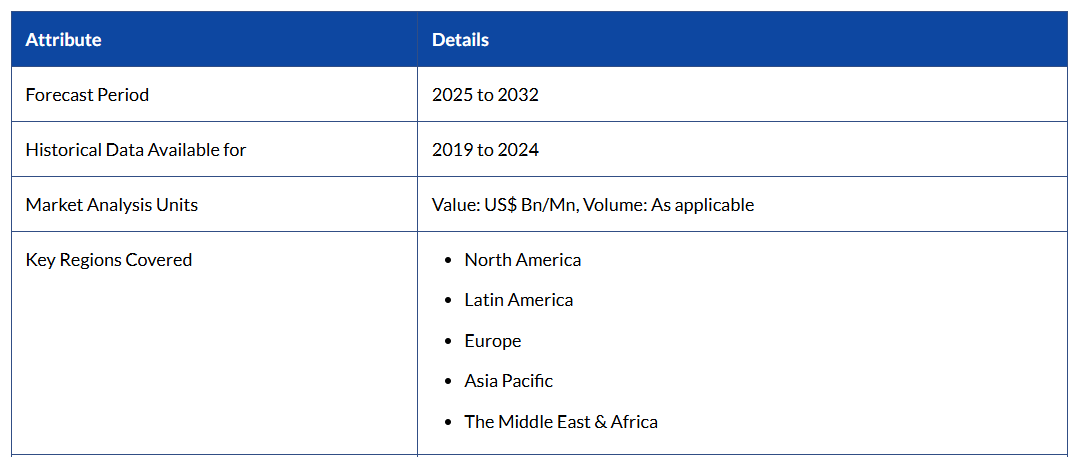Click The Middle East & Africa item
The width and height of the screenshot is (1072, 457).
coord(560,422)
